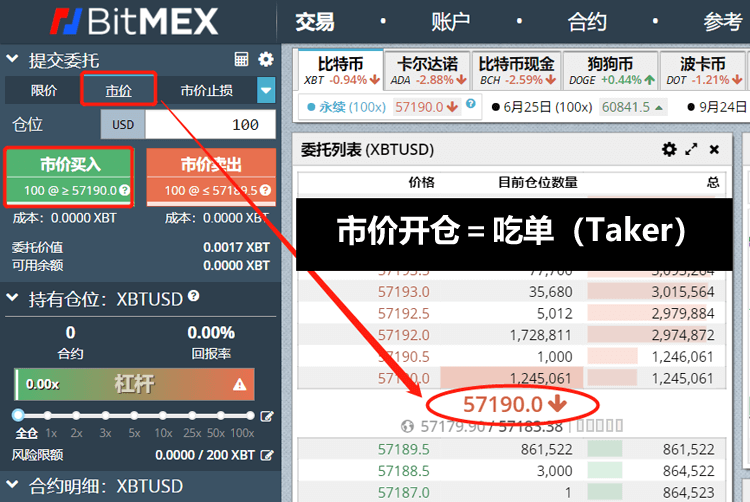Open the 账户 menu

451,22
